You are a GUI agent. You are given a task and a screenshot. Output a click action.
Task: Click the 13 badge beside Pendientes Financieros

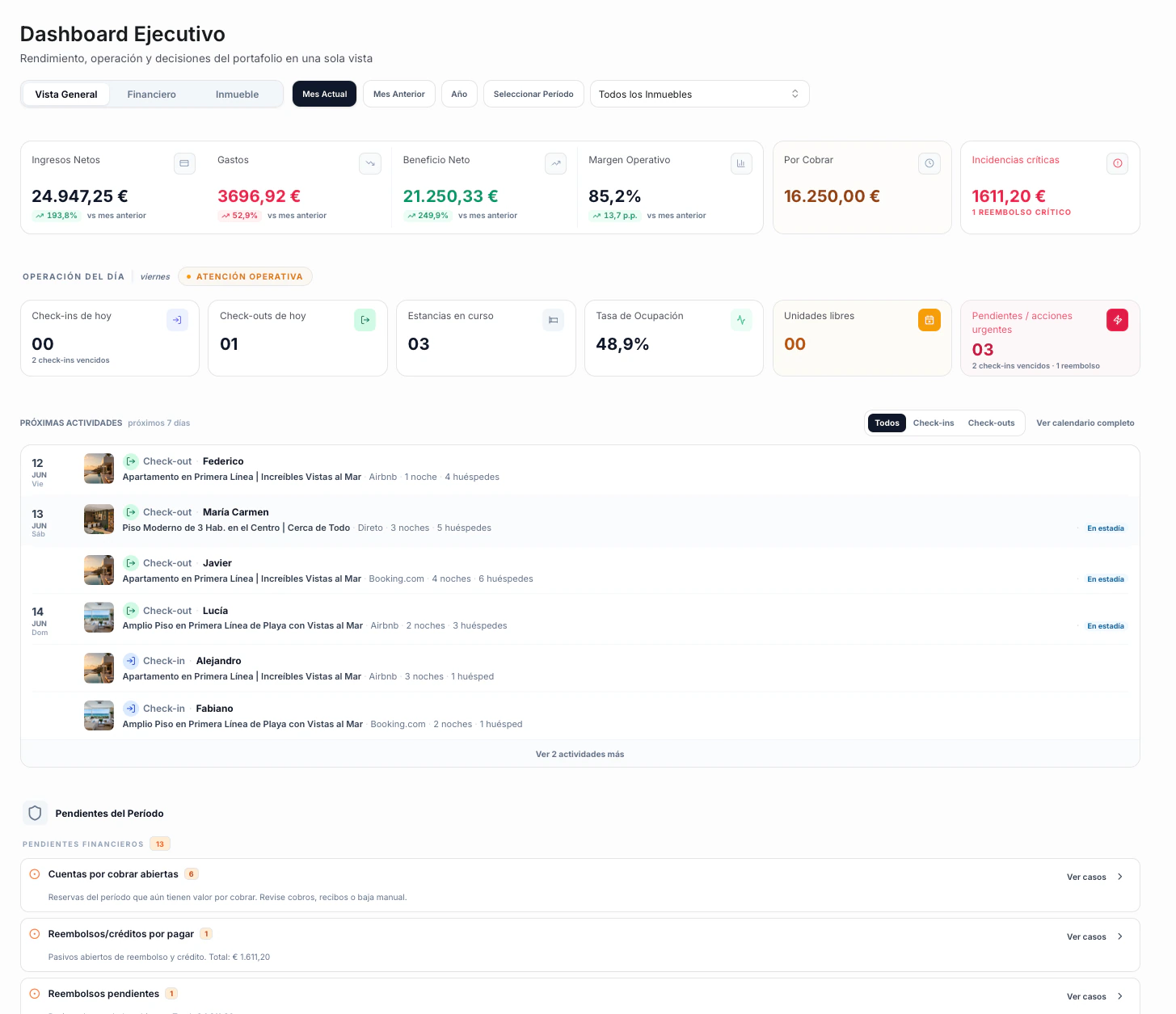pyautogui.click(x=160, y=844)
